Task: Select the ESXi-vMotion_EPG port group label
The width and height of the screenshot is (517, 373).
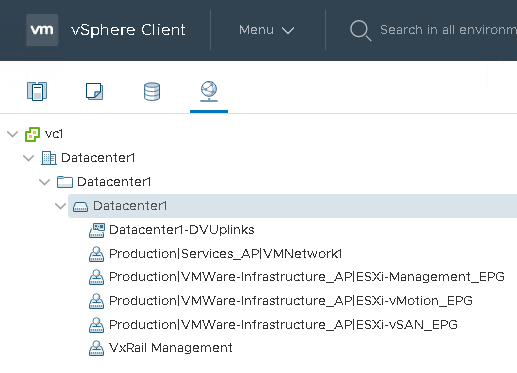Action: click(291, 301)
